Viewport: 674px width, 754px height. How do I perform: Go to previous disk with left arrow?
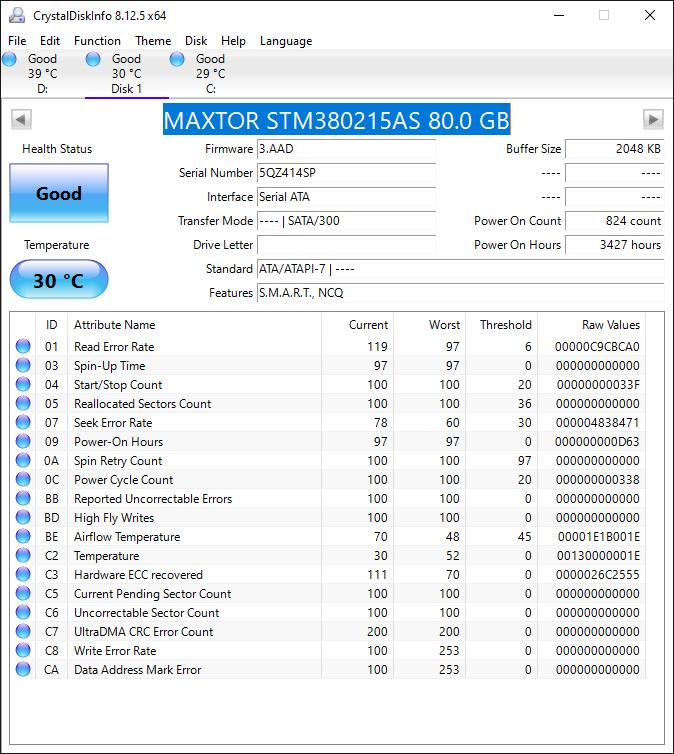point(21,119)
